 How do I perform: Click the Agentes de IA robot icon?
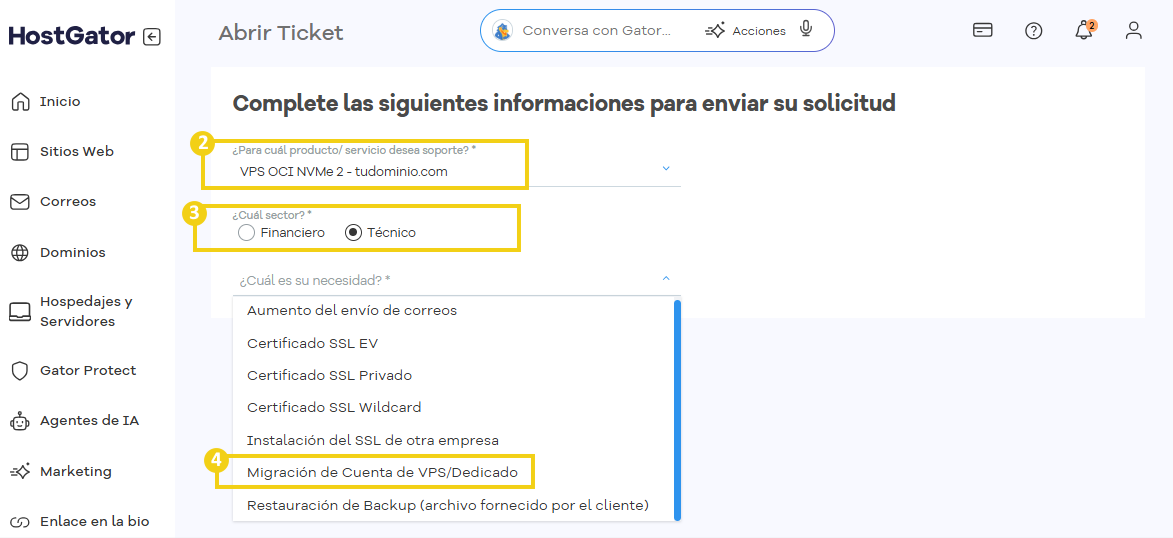(20, 421)
